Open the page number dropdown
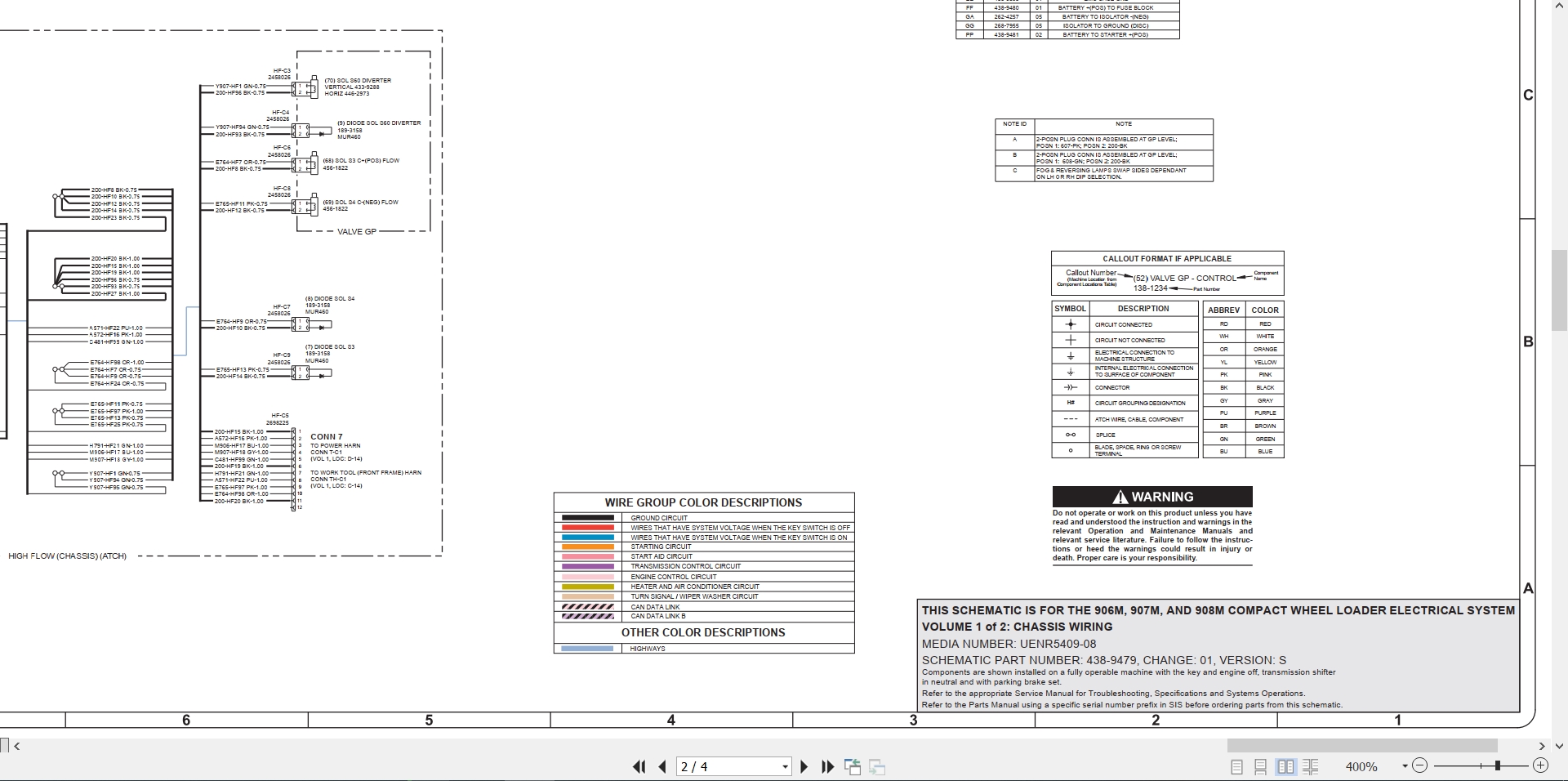The width and height of the screenshot is (1568, 781). click(x=785, y=766)
